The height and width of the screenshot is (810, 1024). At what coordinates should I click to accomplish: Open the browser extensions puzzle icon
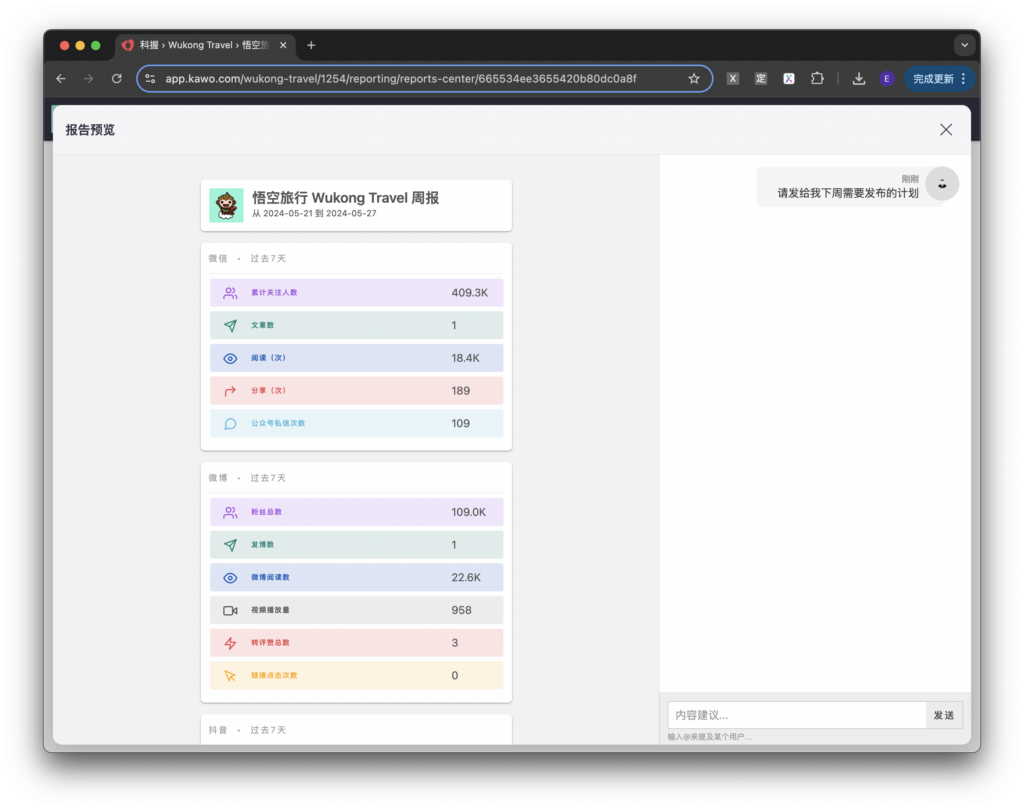coord(817,79)
